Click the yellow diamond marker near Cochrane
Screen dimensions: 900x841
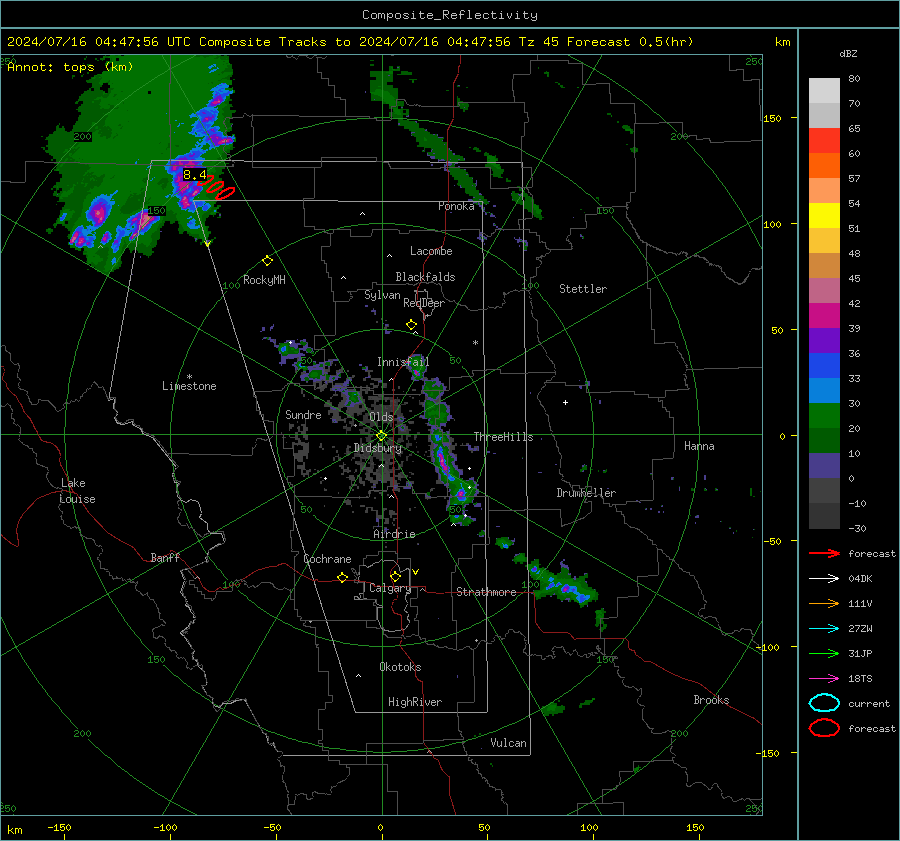point(342,578)
